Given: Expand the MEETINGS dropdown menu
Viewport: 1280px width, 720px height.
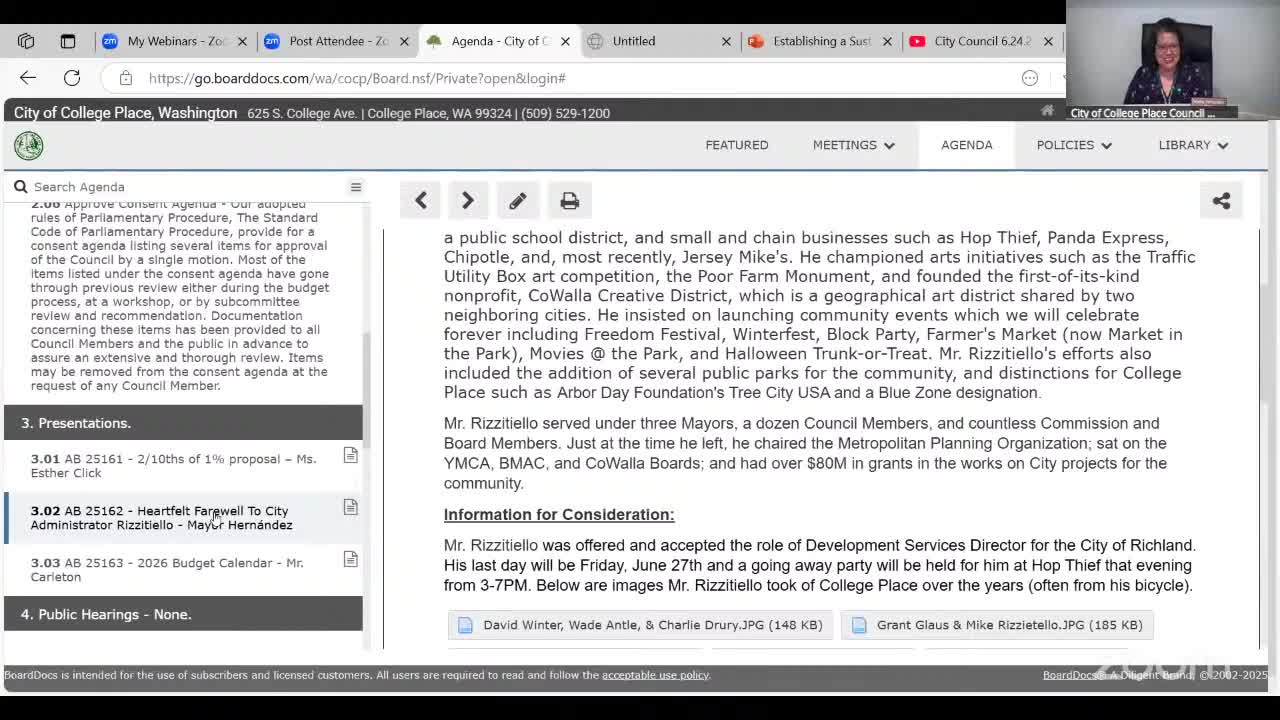Looking at the screenshot, I should pos(854,145).
